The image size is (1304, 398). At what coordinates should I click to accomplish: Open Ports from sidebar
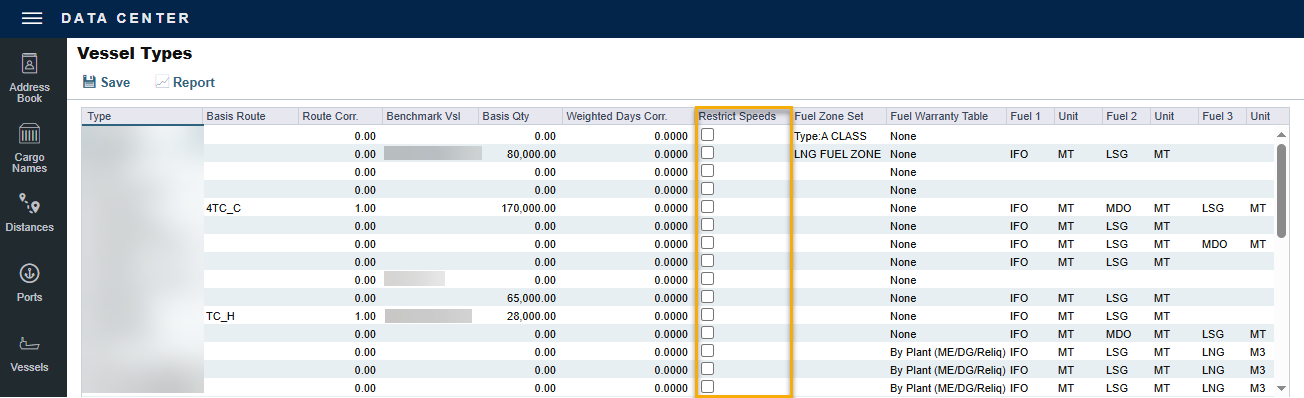click(x=29, y=283)
